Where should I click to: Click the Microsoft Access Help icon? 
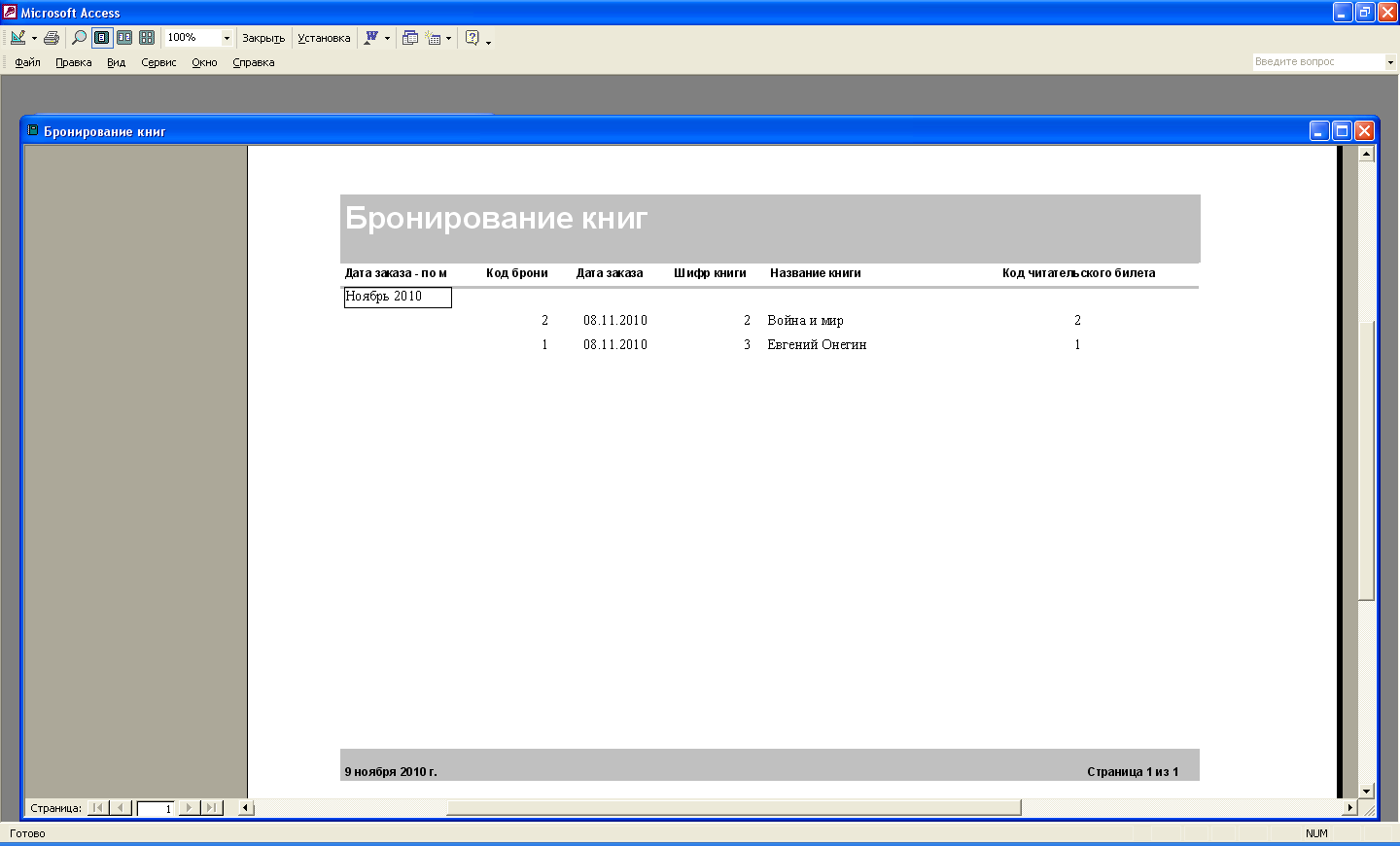click(472, 38)
